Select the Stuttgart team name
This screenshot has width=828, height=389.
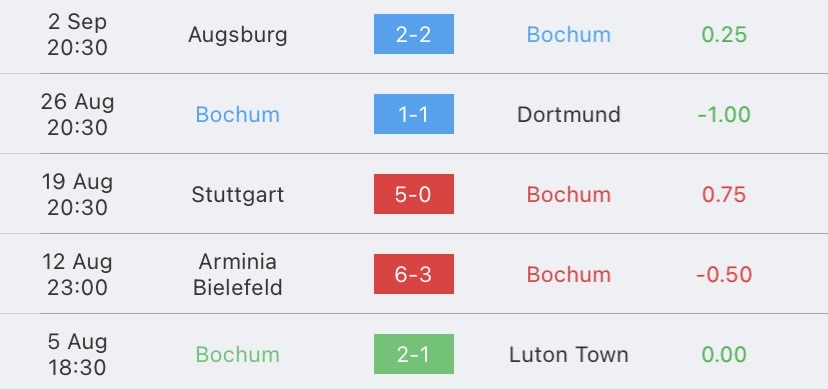238,195
